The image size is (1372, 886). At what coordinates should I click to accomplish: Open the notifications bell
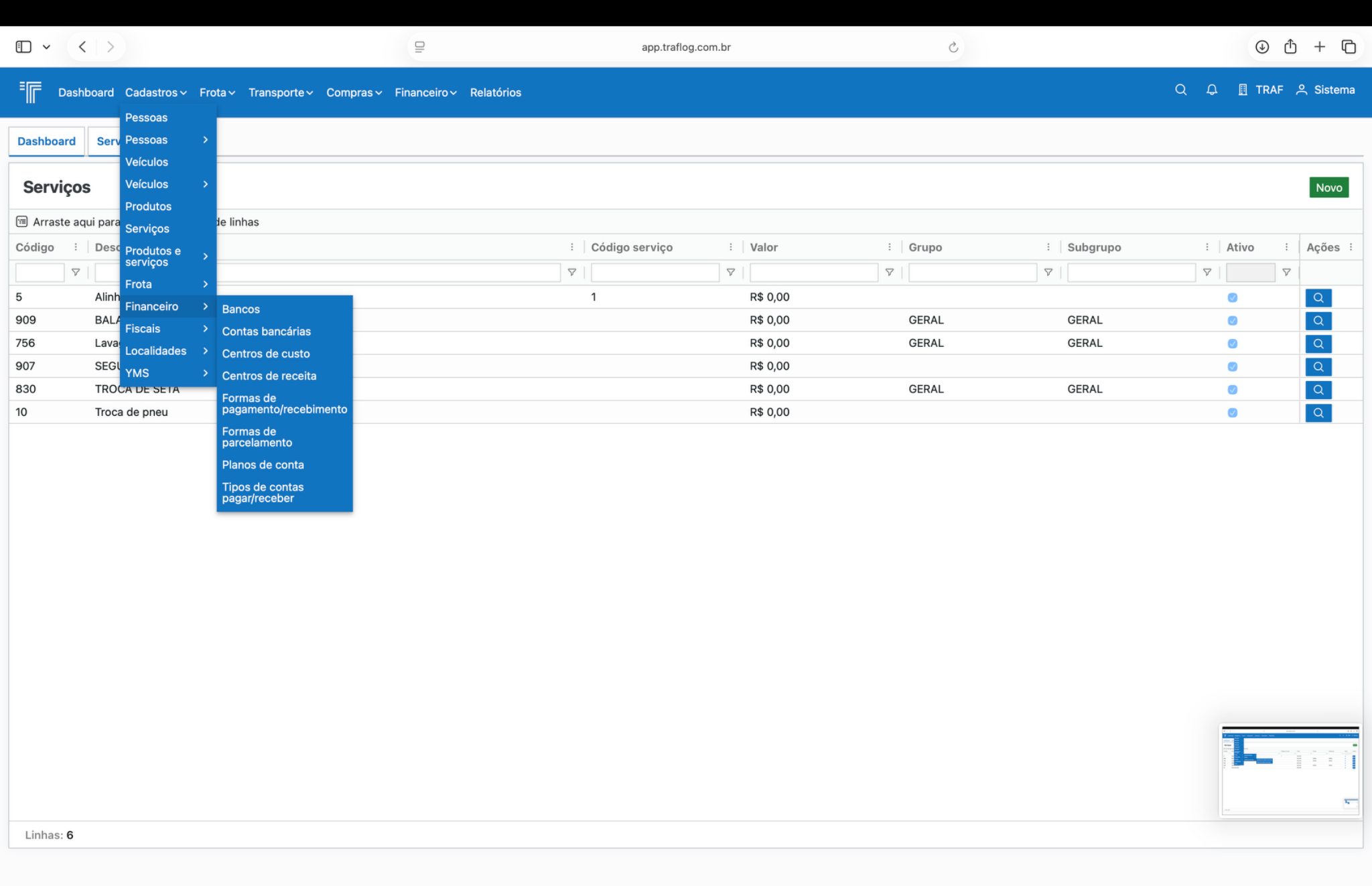click(x=1211, y=90)
